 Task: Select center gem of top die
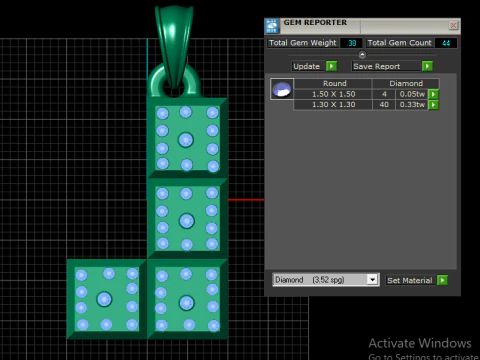click(x=186, y=140)
